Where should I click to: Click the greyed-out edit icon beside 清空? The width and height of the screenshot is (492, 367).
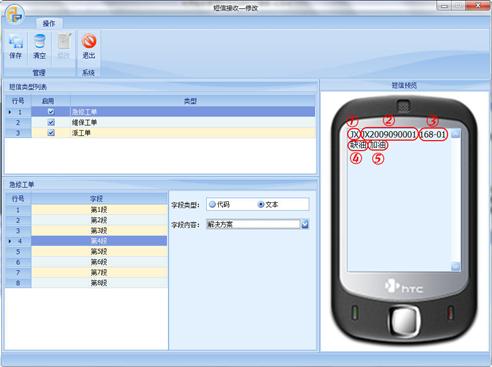(64, 47)
